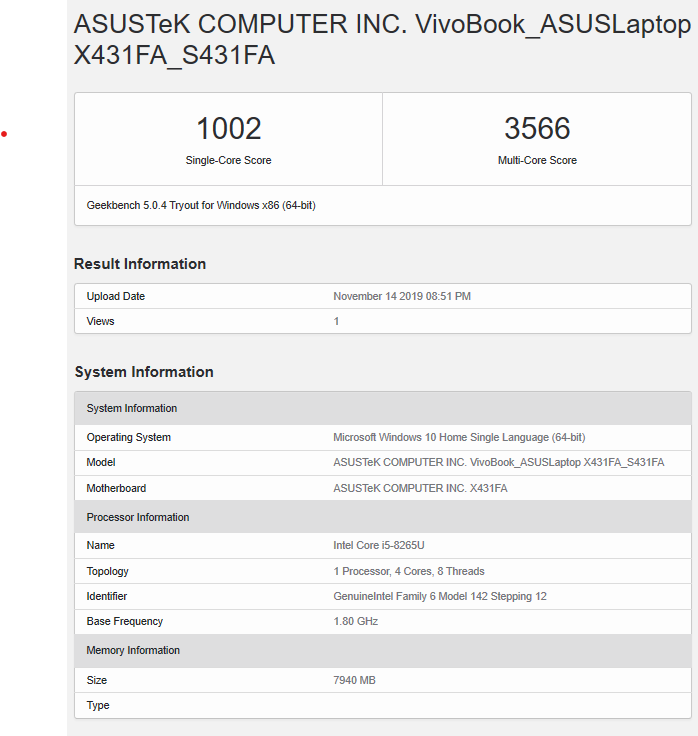
Task: Select Microsoft Windows 10 Home Single Language value
Action: pos(459,437)
